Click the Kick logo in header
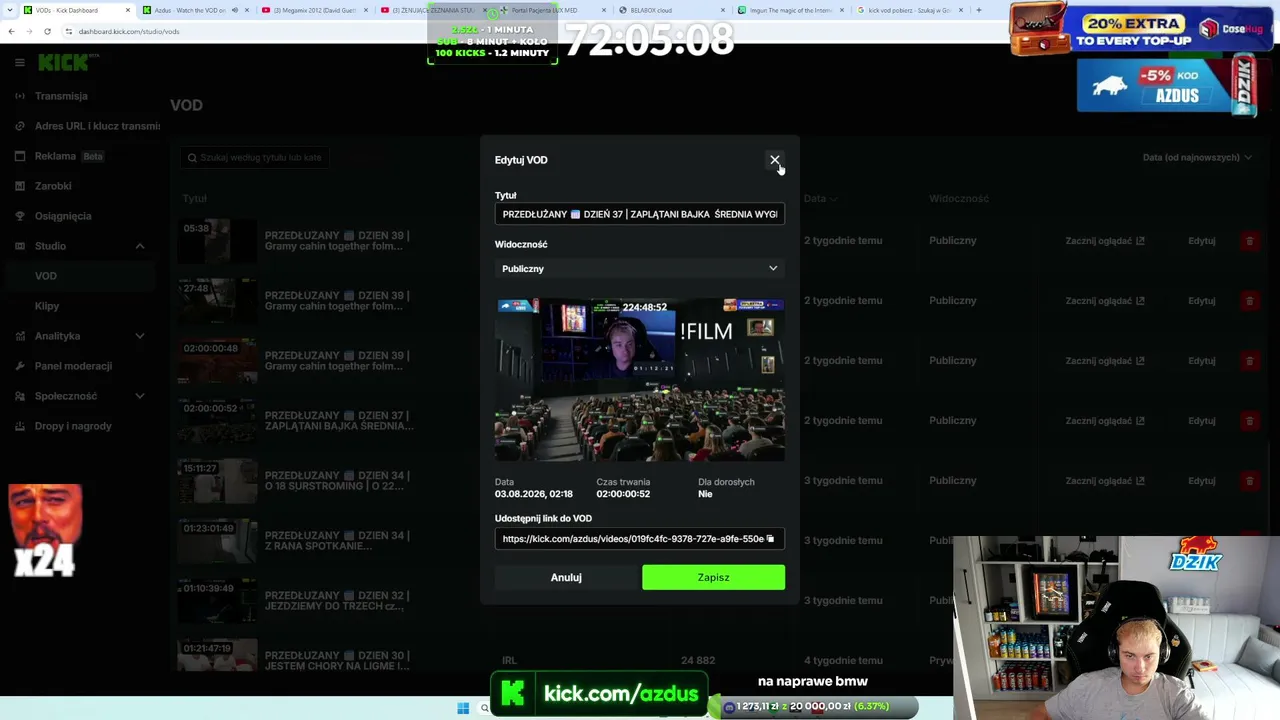The image size is (1280, 720). tap(66, 63)
